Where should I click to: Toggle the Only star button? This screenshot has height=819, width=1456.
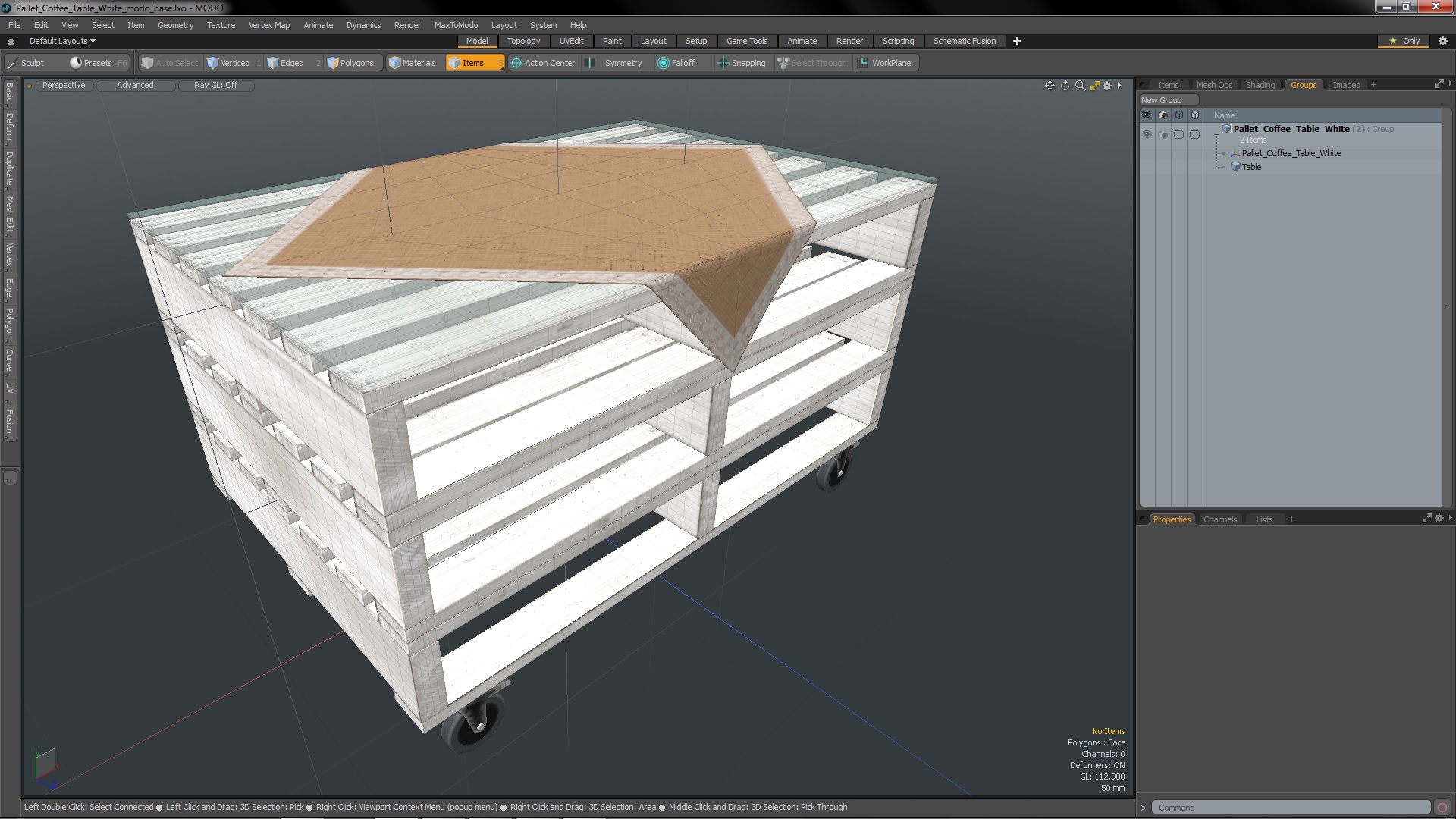(x=1404, y=41)
